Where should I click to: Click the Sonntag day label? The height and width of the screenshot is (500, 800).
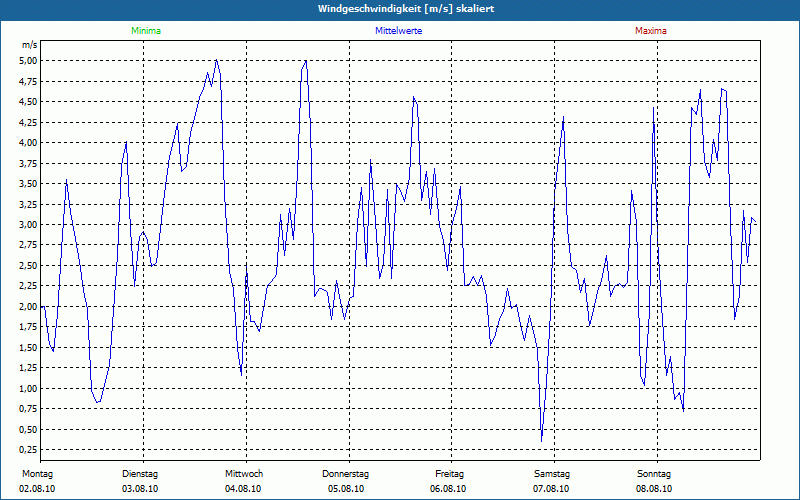click(654, 474)
